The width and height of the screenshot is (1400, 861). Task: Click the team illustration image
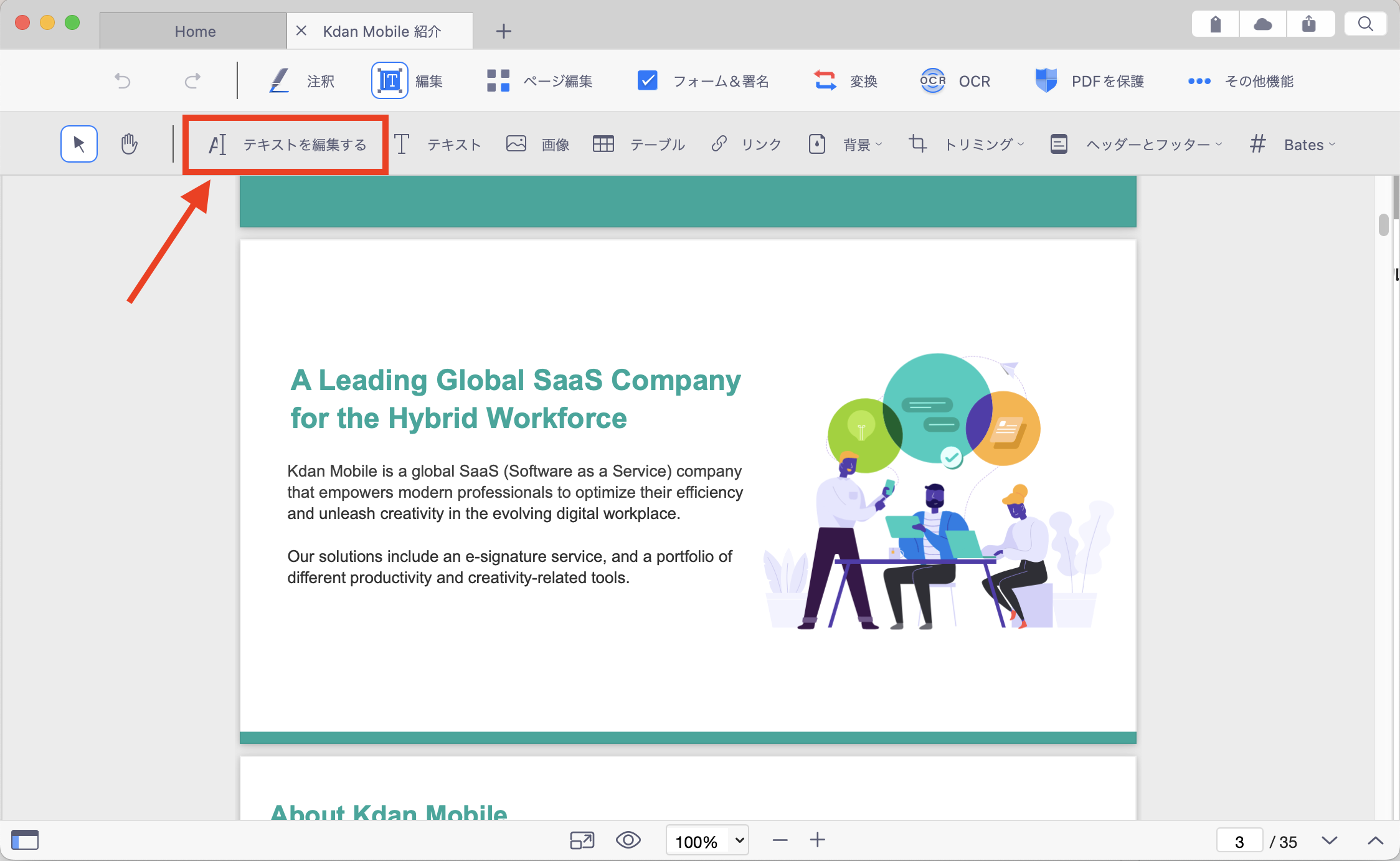click(939, 492)
